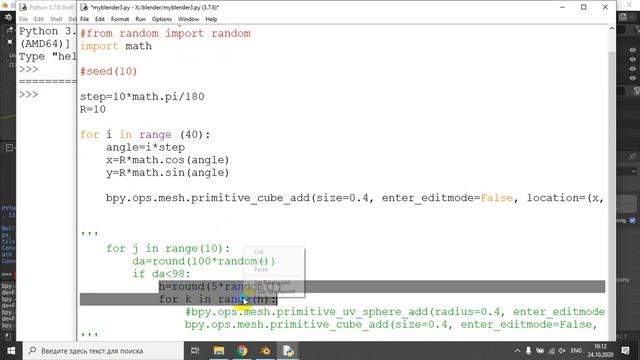The image size is (640, 360).
Task: Choose Paste in the context menu
Action: pyautogui.click(x=261, y=269)
